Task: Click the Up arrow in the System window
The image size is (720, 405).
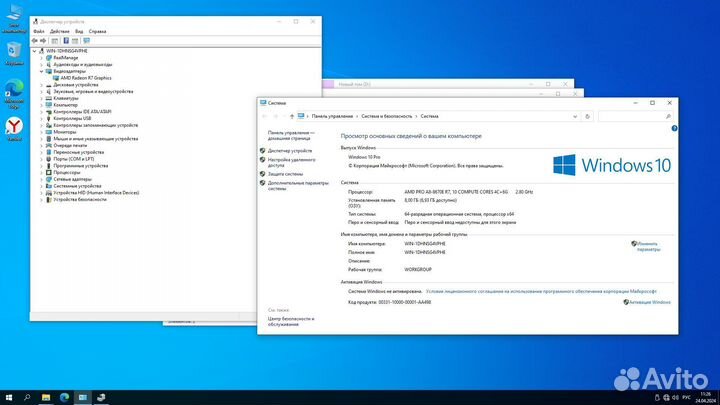Action: pyautogui.click(x=292, y=117)
